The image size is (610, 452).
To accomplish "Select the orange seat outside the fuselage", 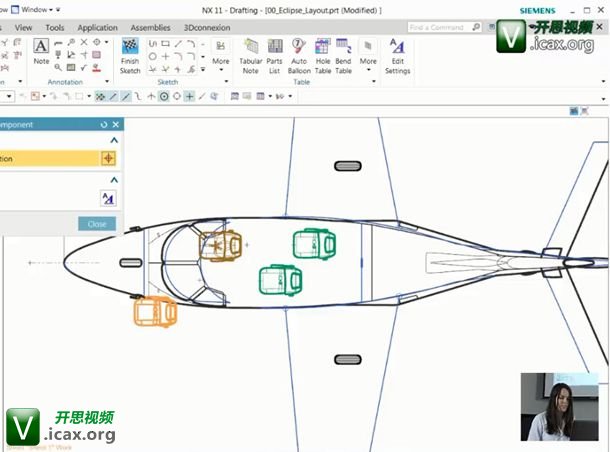I will [x=155, y=311].
